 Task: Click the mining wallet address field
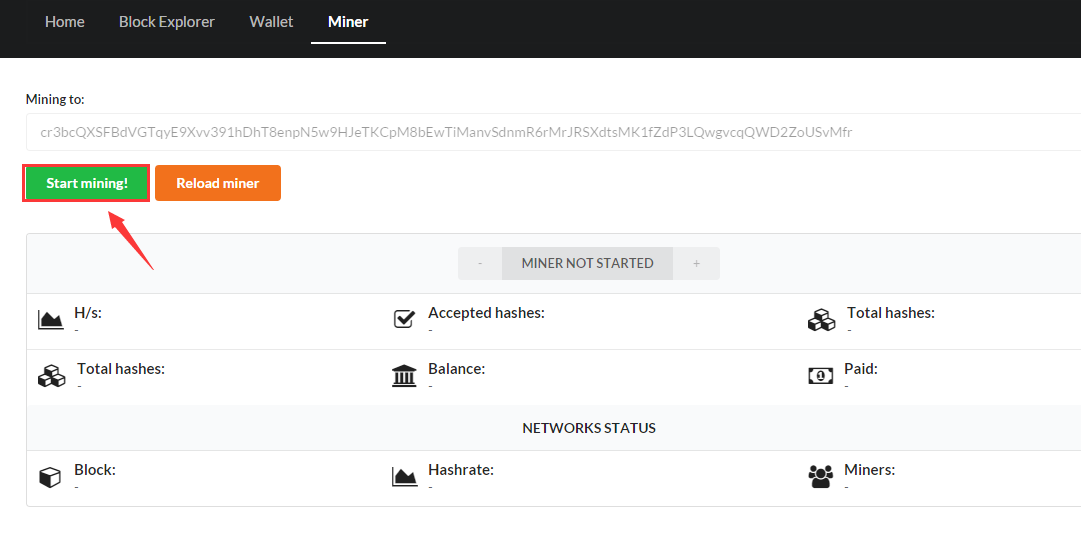tap(550, 132)
